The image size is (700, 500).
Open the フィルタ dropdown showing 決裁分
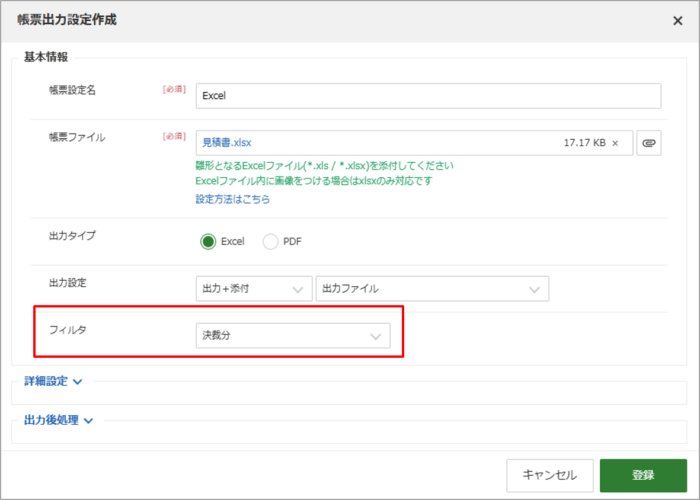[293, 336]
